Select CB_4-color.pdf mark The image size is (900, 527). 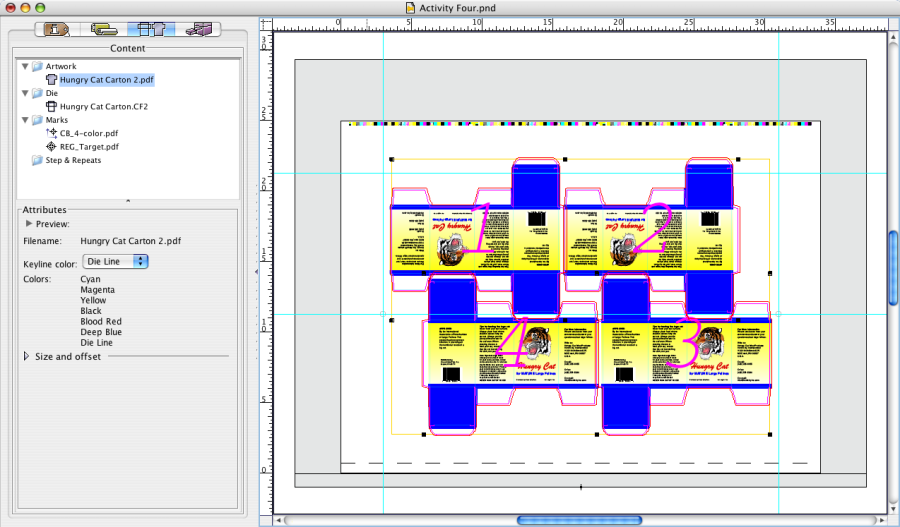[x=89, y=133]
